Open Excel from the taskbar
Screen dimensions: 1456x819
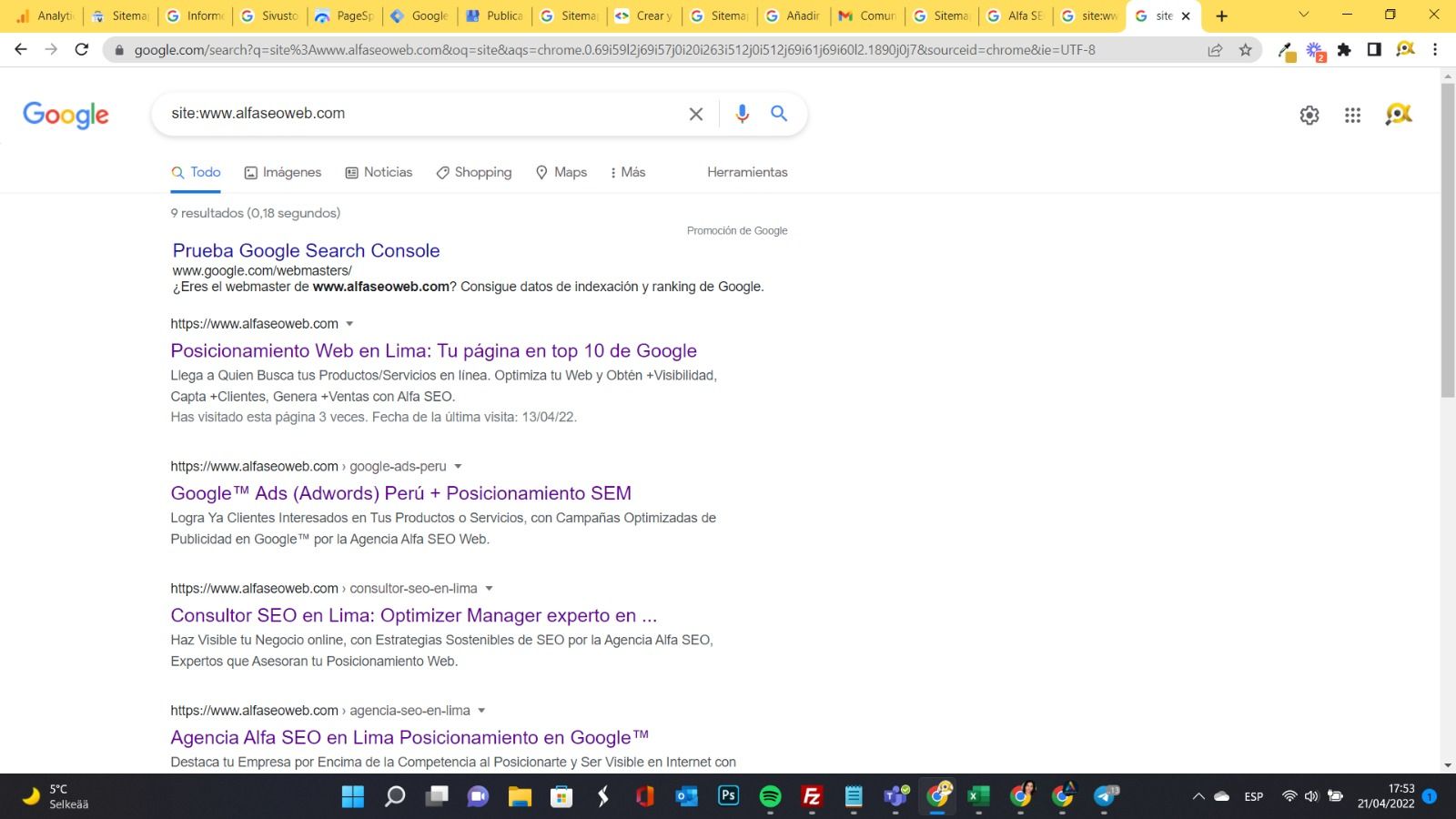[x=978, y=797]
